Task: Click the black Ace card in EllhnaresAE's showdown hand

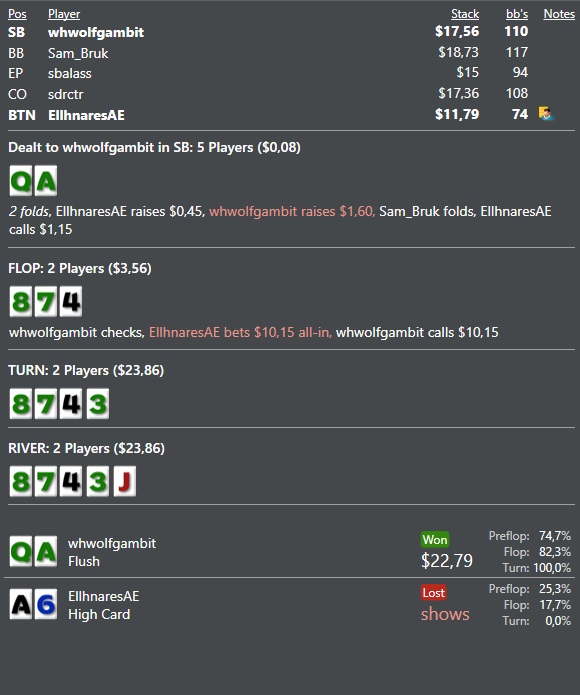Action: 21,604
